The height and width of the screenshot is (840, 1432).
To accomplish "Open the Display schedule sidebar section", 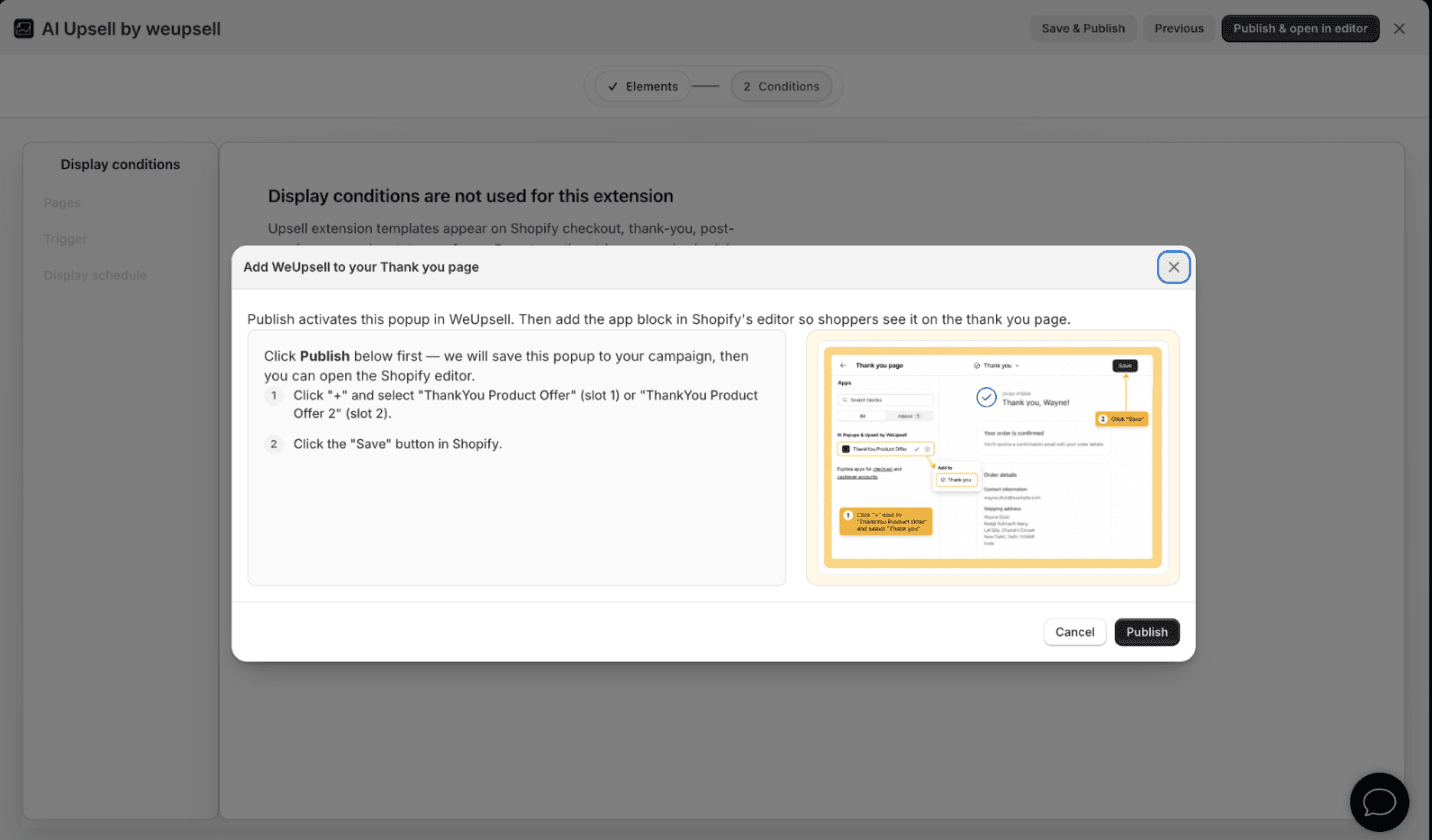I will pyautogui.click(x=95, y=275).
